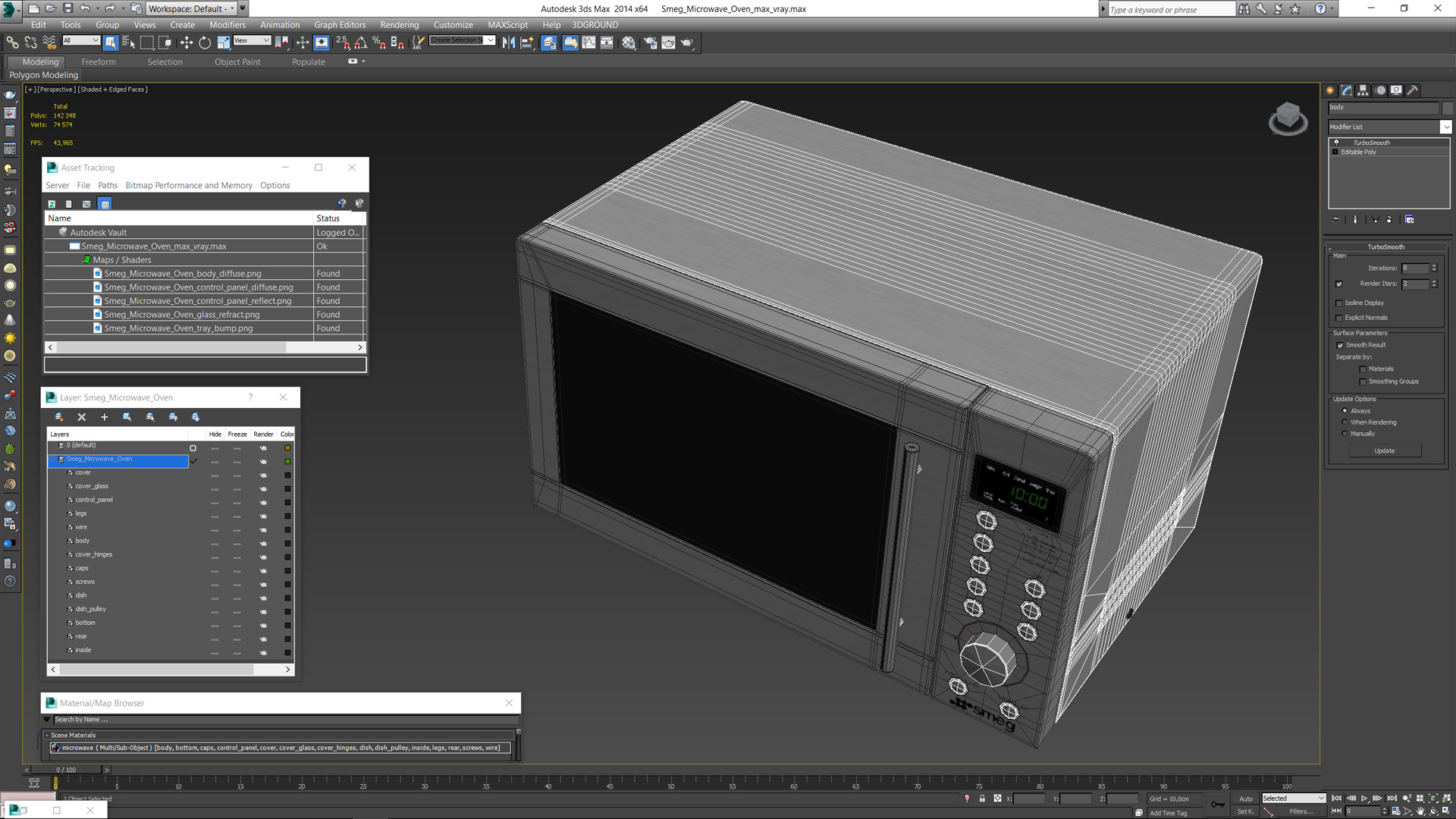Switch to the Object Paint ribbon tab
The height and width of the screenshot is (819, 1456).
(x=237, y=62)
